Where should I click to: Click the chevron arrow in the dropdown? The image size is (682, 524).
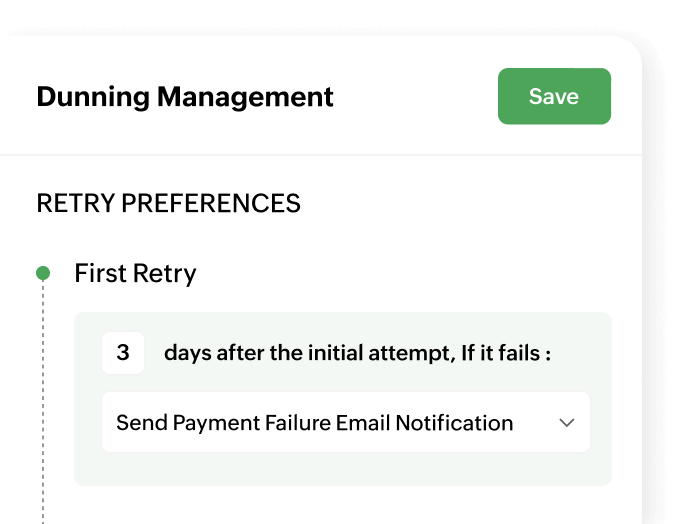coord(567,423)
